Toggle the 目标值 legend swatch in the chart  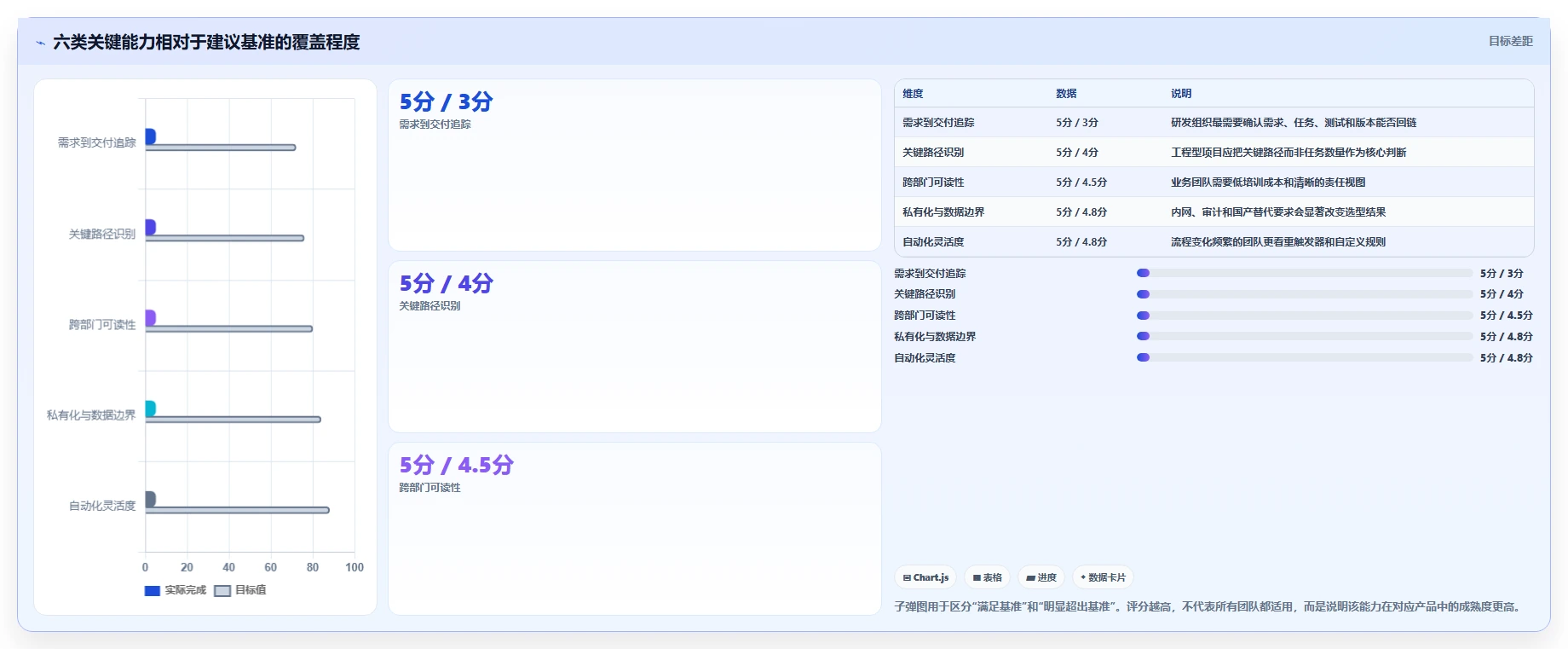[222, 590]
